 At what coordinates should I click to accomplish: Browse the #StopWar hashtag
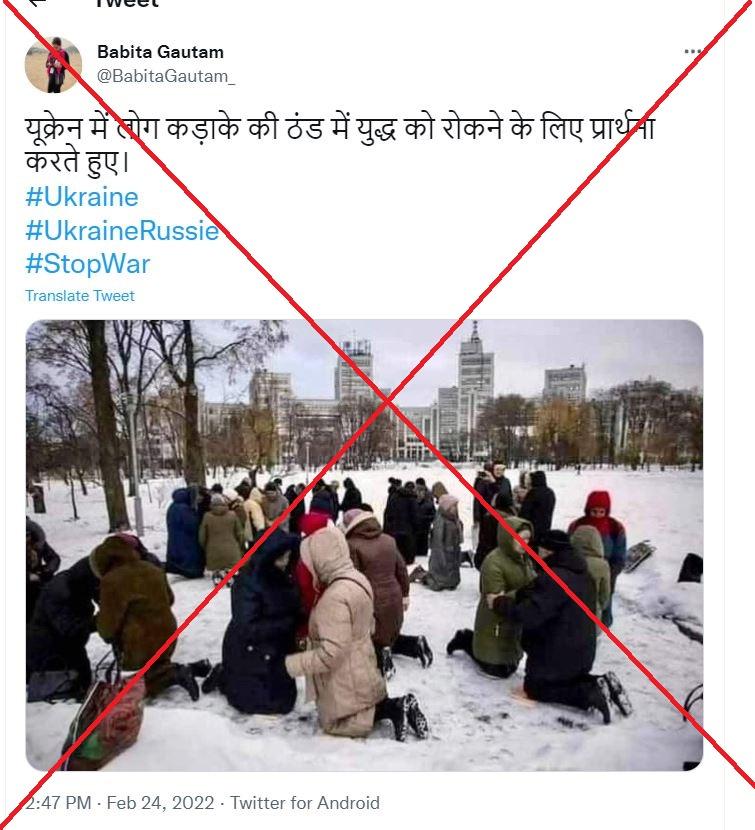(88, 264)
